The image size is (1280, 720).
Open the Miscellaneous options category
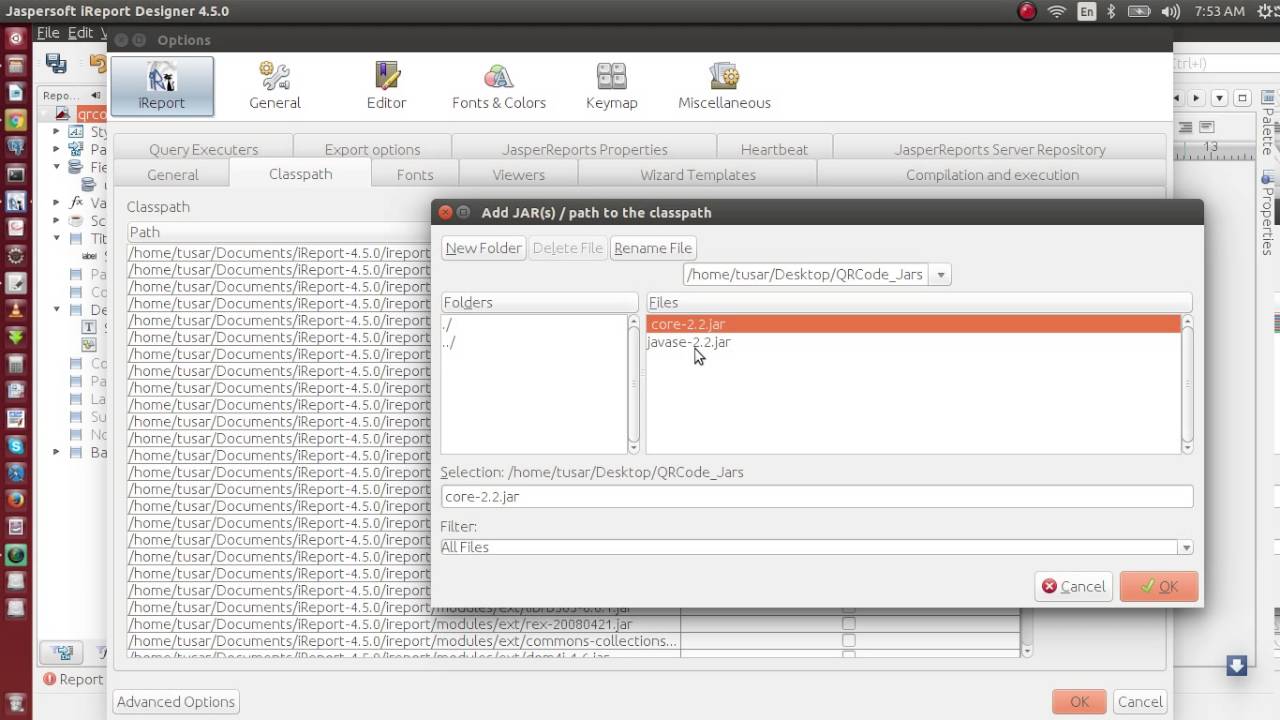pyautogui.click(x=724, y=86)
